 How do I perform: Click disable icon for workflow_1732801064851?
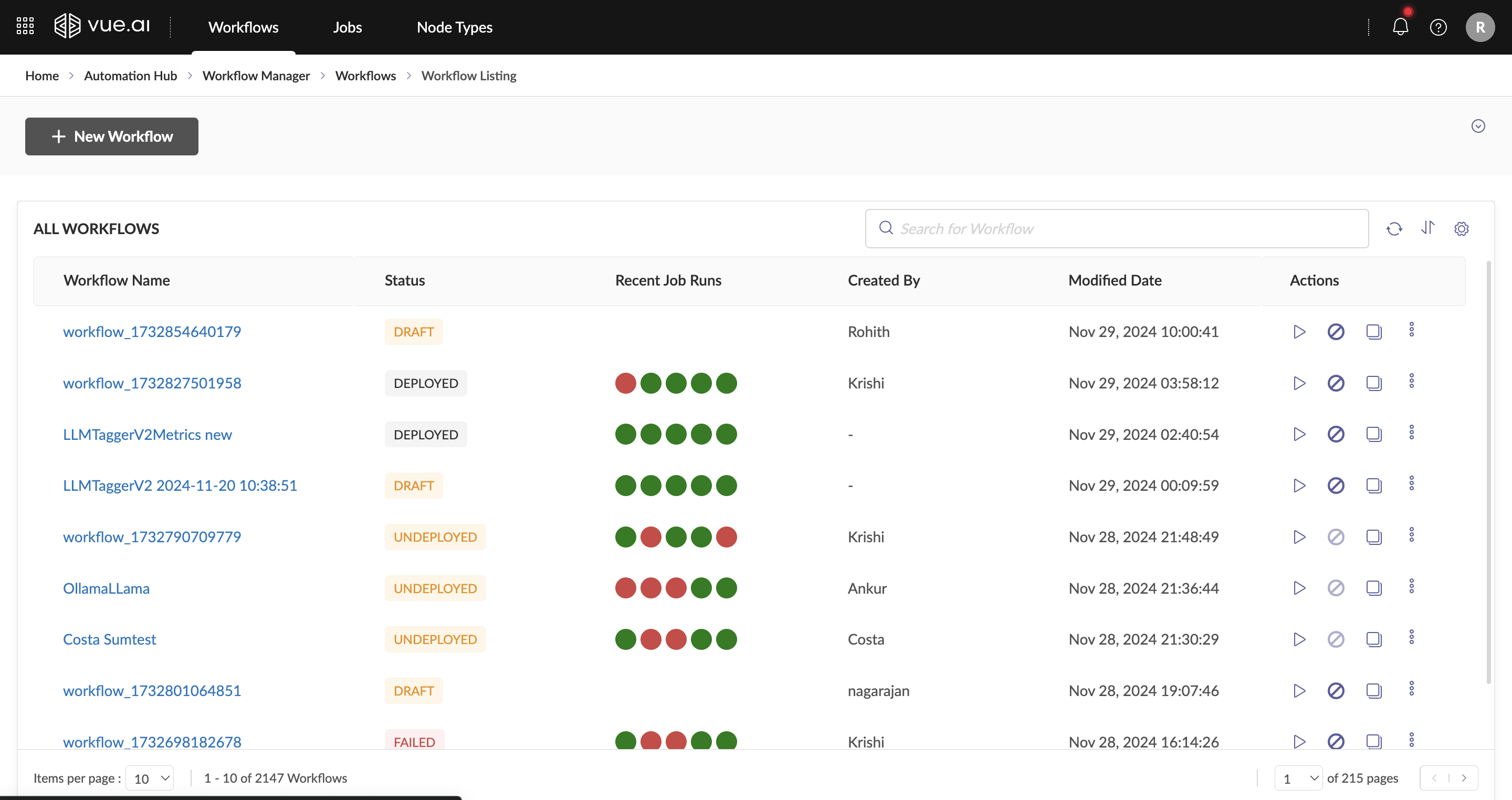[x=1336, y=691]
